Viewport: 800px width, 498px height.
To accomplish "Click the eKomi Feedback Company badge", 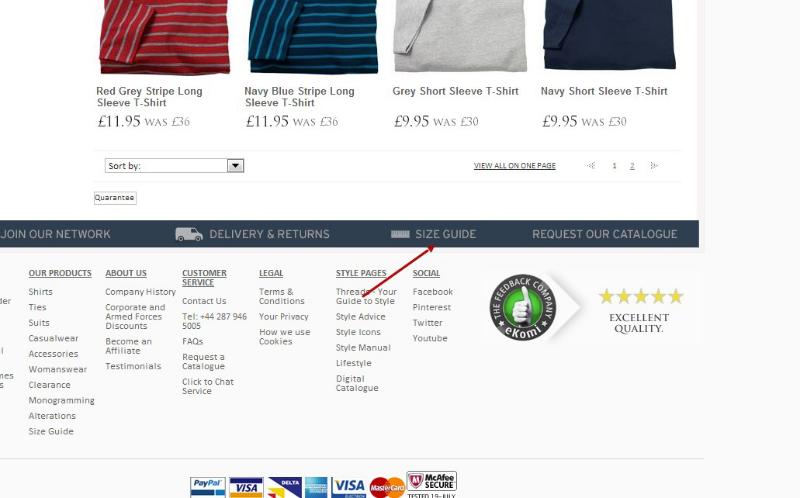I will [x=523, y=307].
